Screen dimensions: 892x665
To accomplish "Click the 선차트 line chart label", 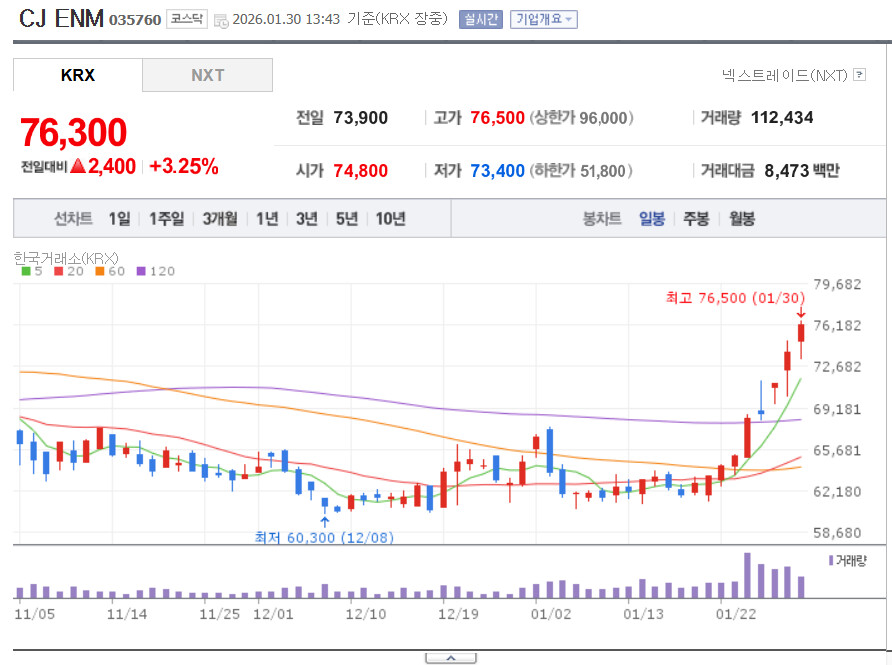I will tap(73, 218).
